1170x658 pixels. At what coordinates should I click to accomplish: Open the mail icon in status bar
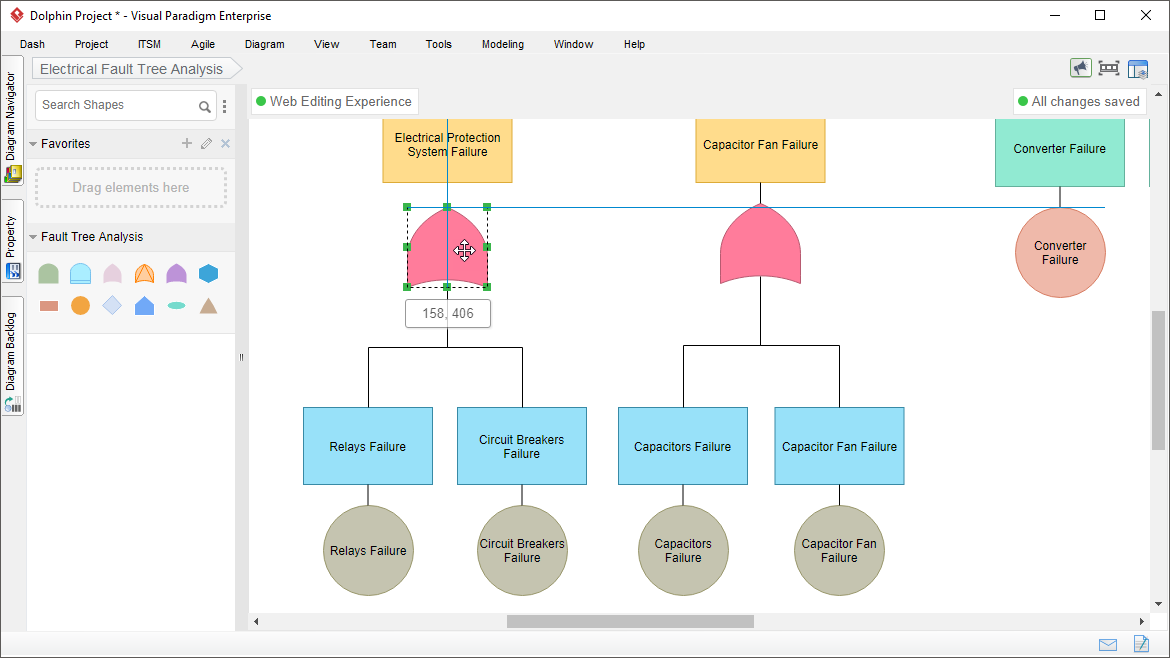[1108, 645]
